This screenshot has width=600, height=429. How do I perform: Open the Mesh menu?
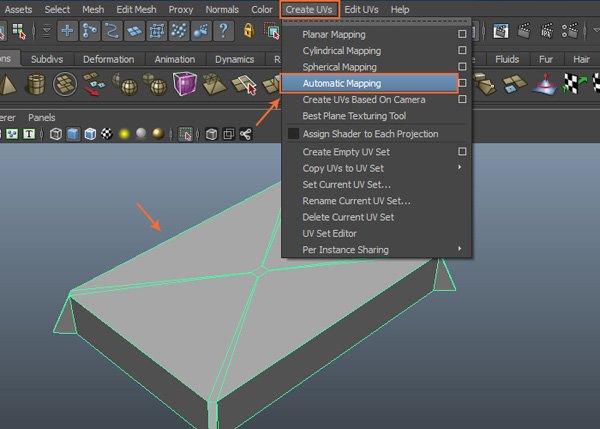pos(93,10)
